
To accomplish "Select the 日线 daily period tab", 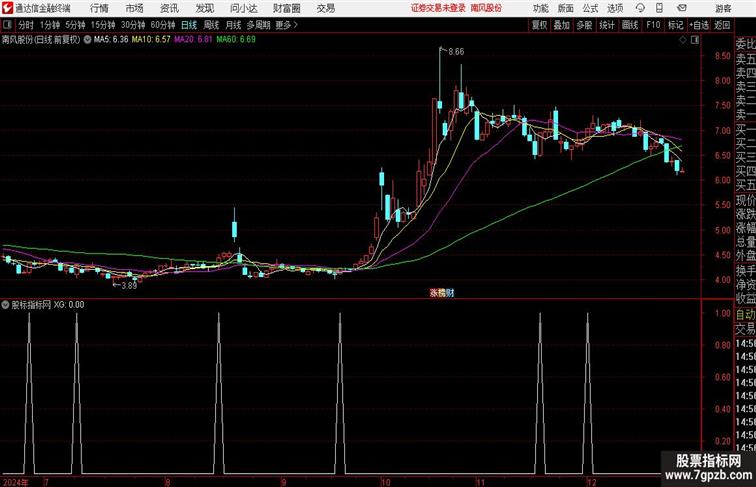I will coord(189,25).
